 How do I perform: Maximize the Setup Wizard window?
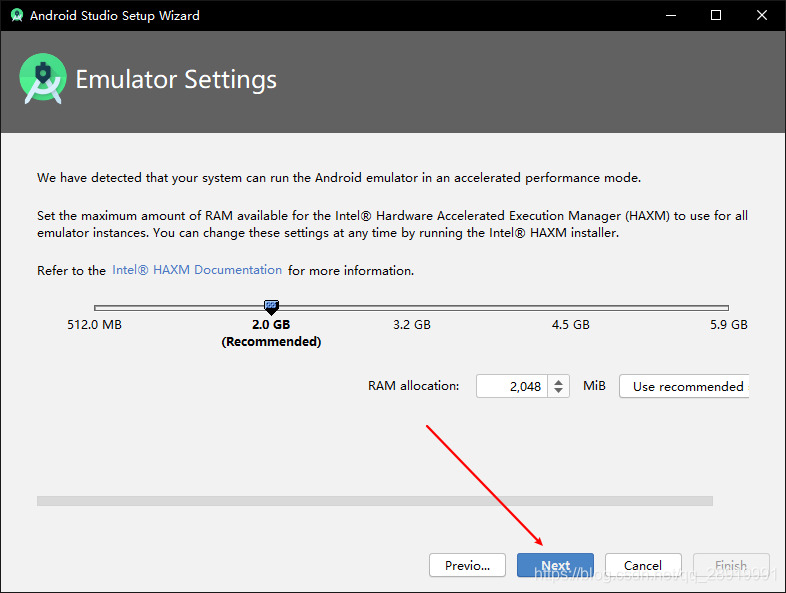(716, 16)
